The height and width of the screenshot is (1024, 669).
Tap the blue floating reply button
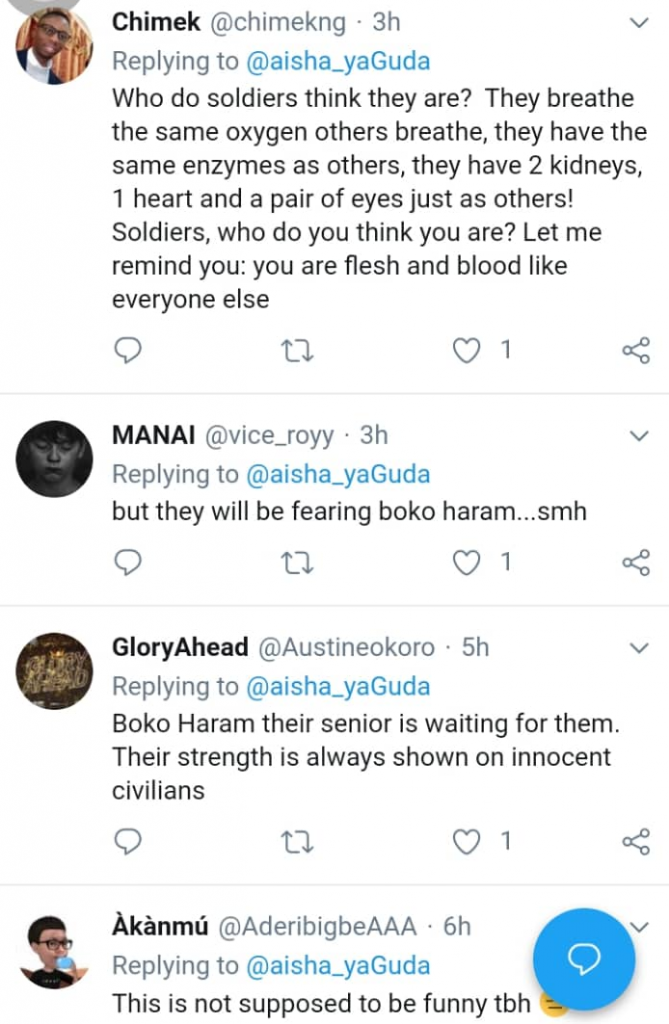coord(583,959)
